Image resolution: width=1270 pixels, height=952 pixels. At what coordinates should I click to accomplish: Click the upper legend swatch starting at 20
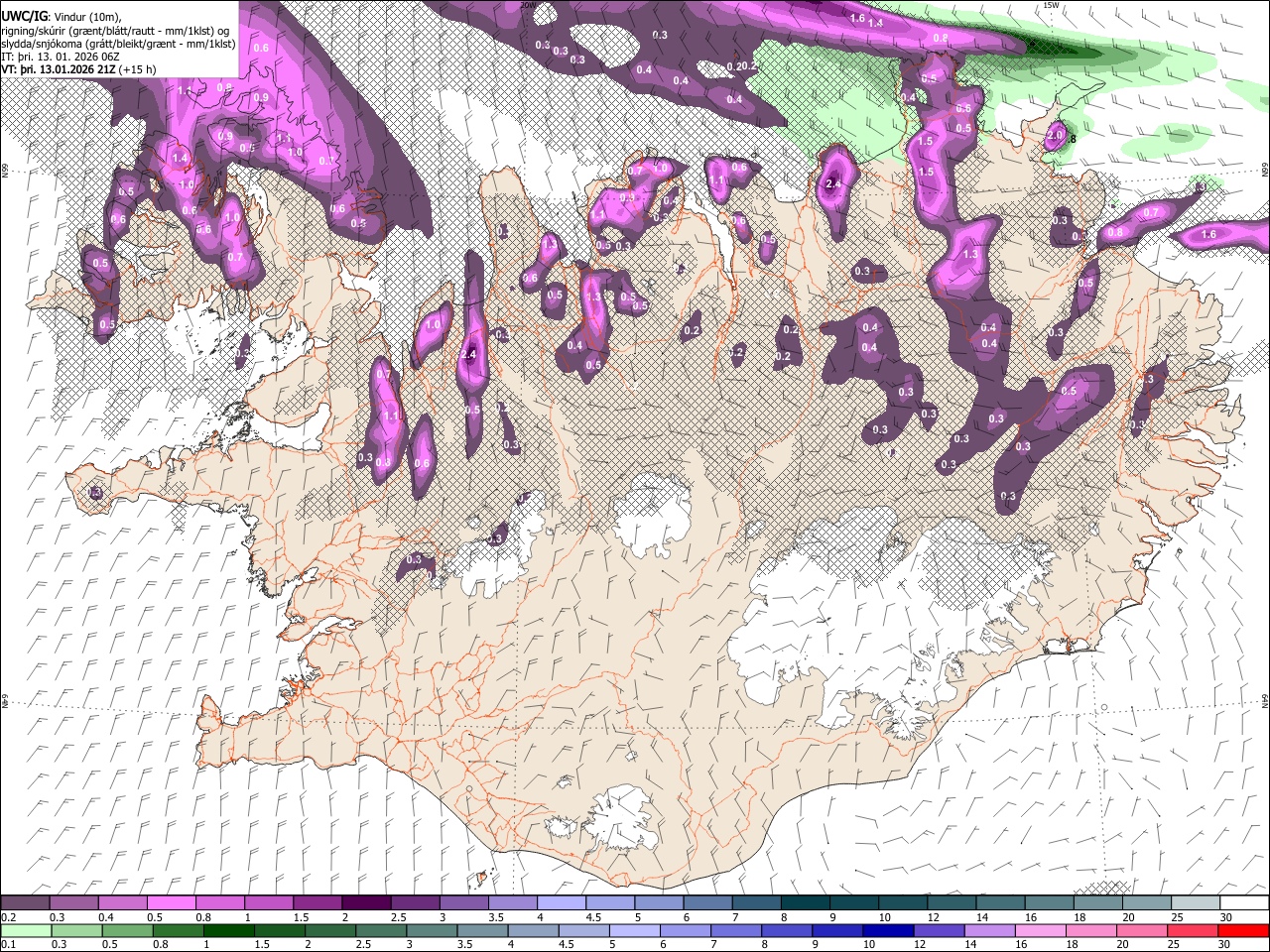pos(1147,902)
